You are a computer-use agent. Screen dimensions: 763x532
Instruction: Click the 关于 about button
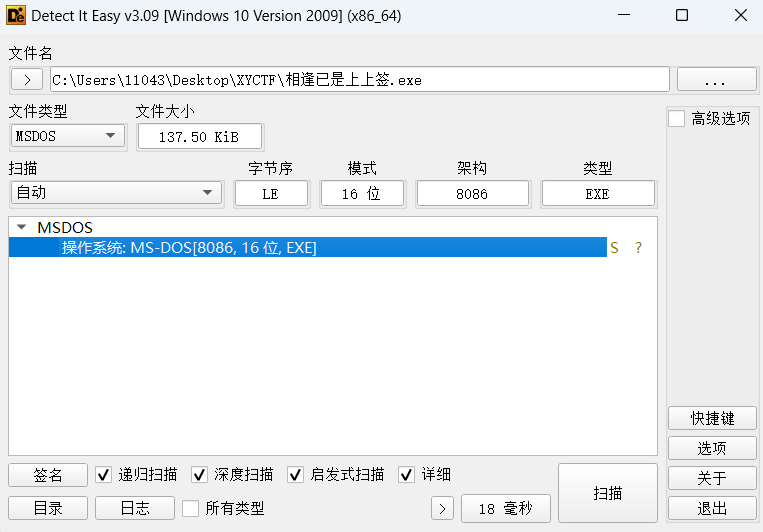click(712, 478)
